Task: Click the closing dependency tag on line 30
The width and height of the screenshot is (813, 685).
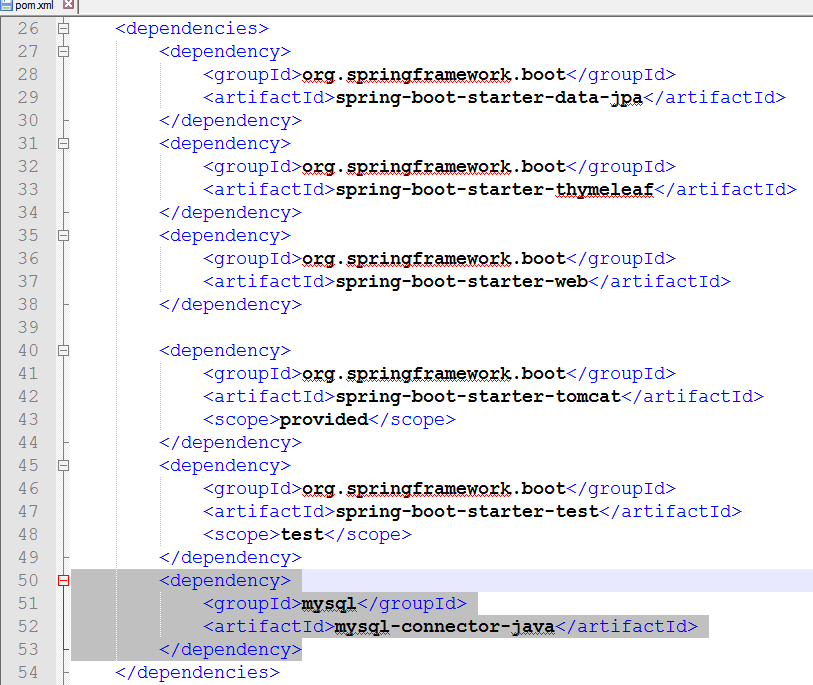Action: click(x=230, y=121)
